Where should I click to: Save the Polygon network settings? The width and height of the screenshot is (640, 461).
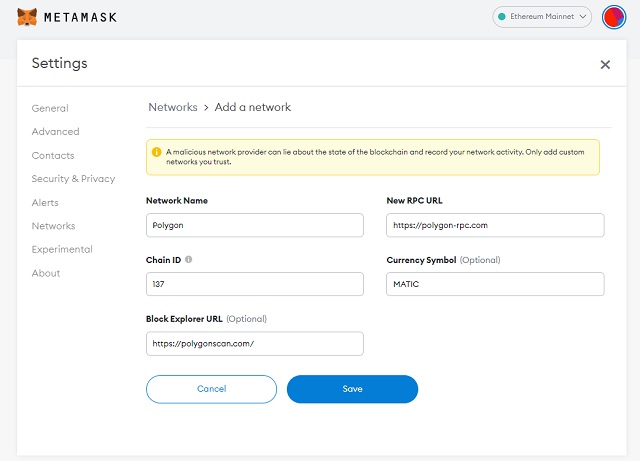[x=352, y=389]
